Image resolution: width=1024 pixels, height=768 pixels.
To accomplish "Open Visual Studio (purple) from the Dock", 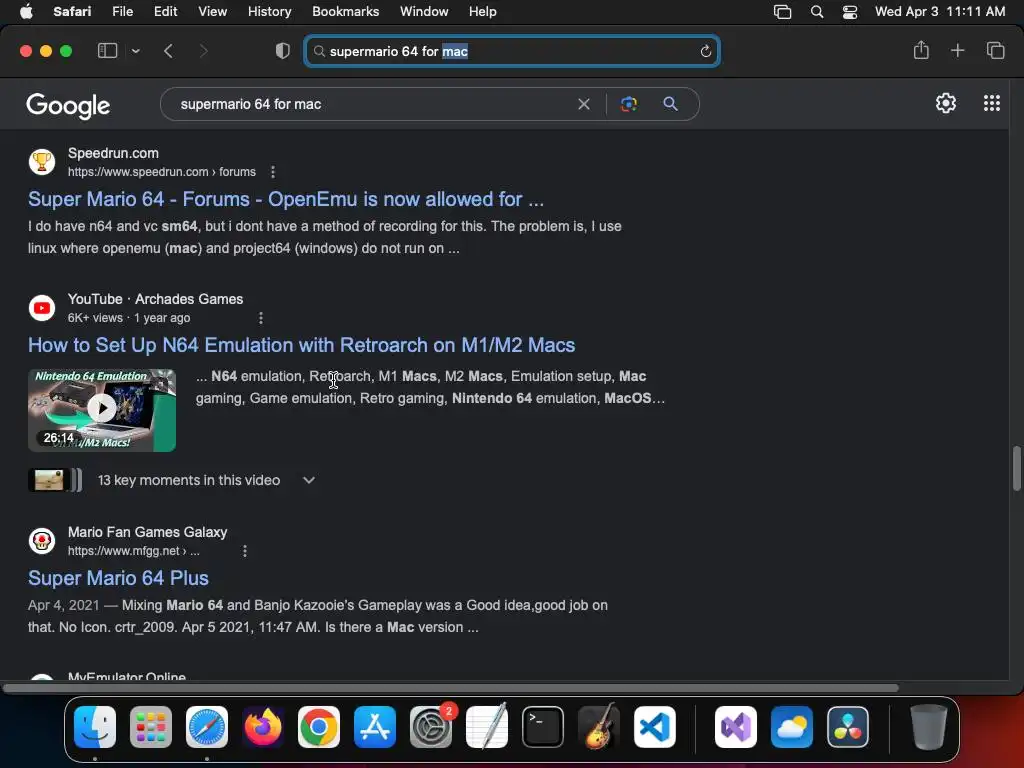I will point(736,727).
